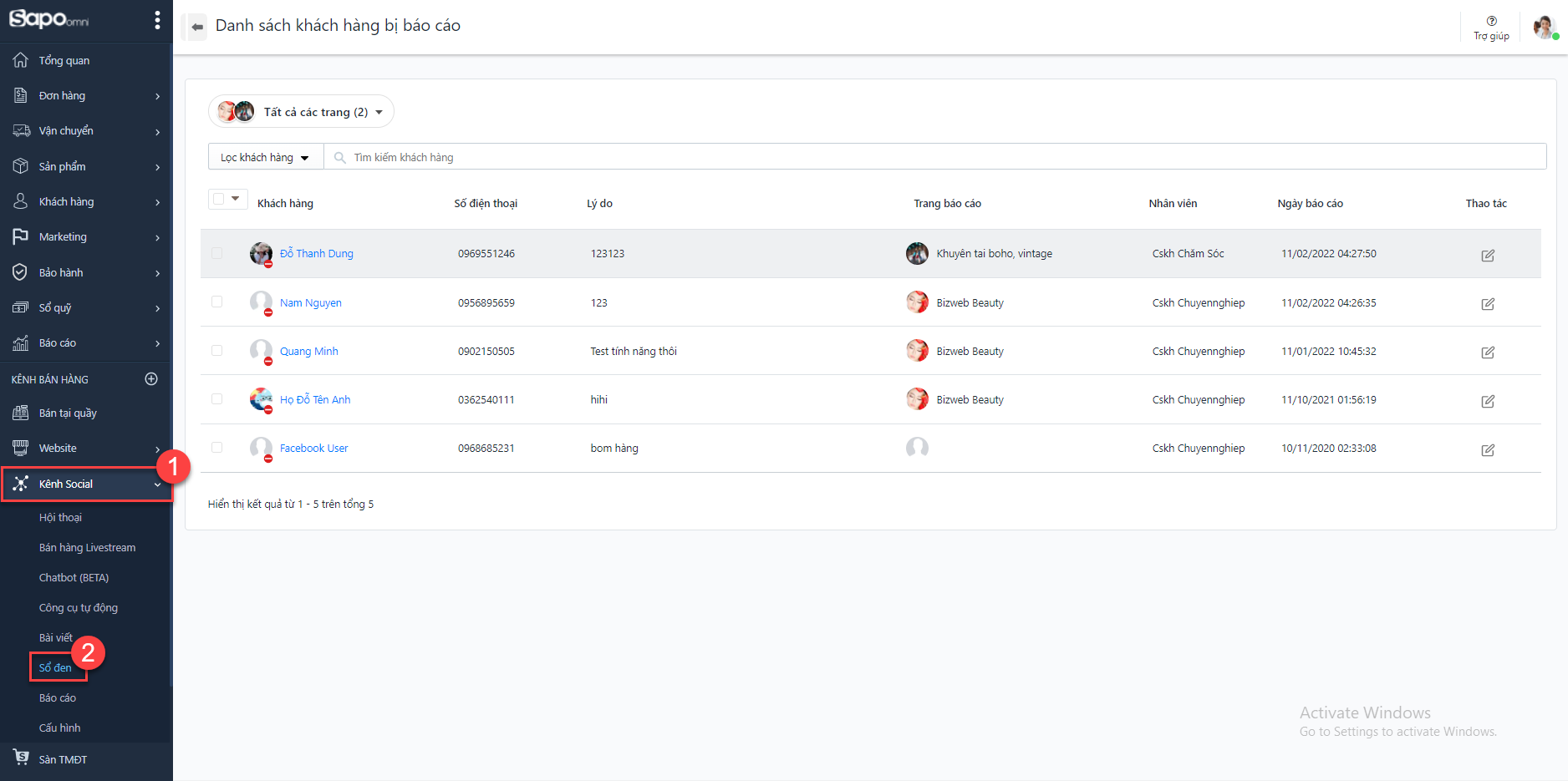Expand the Đơn hàng sidebar menu
Viewport: 1568px width, 781px height.
[x=86, y=96]
